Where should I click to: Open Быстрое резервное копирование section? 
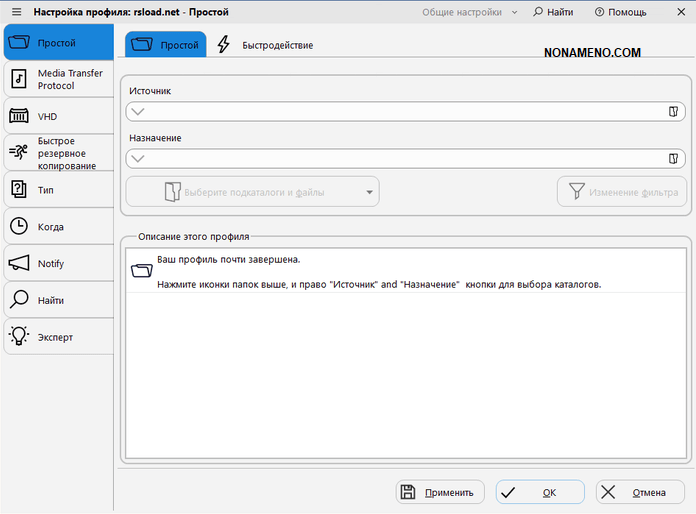click(x=57, y=153)
